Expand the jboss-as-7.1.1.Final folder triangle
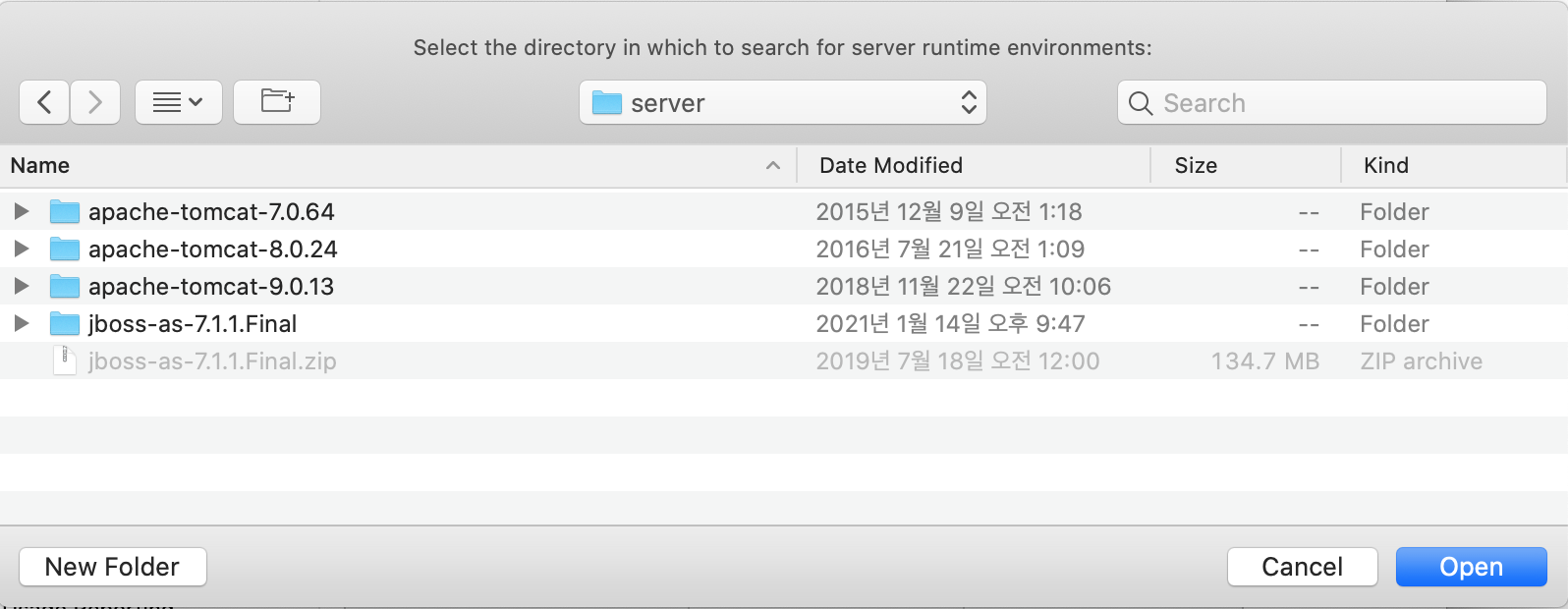The image size is (1568, 609). (x=22, y=323)
